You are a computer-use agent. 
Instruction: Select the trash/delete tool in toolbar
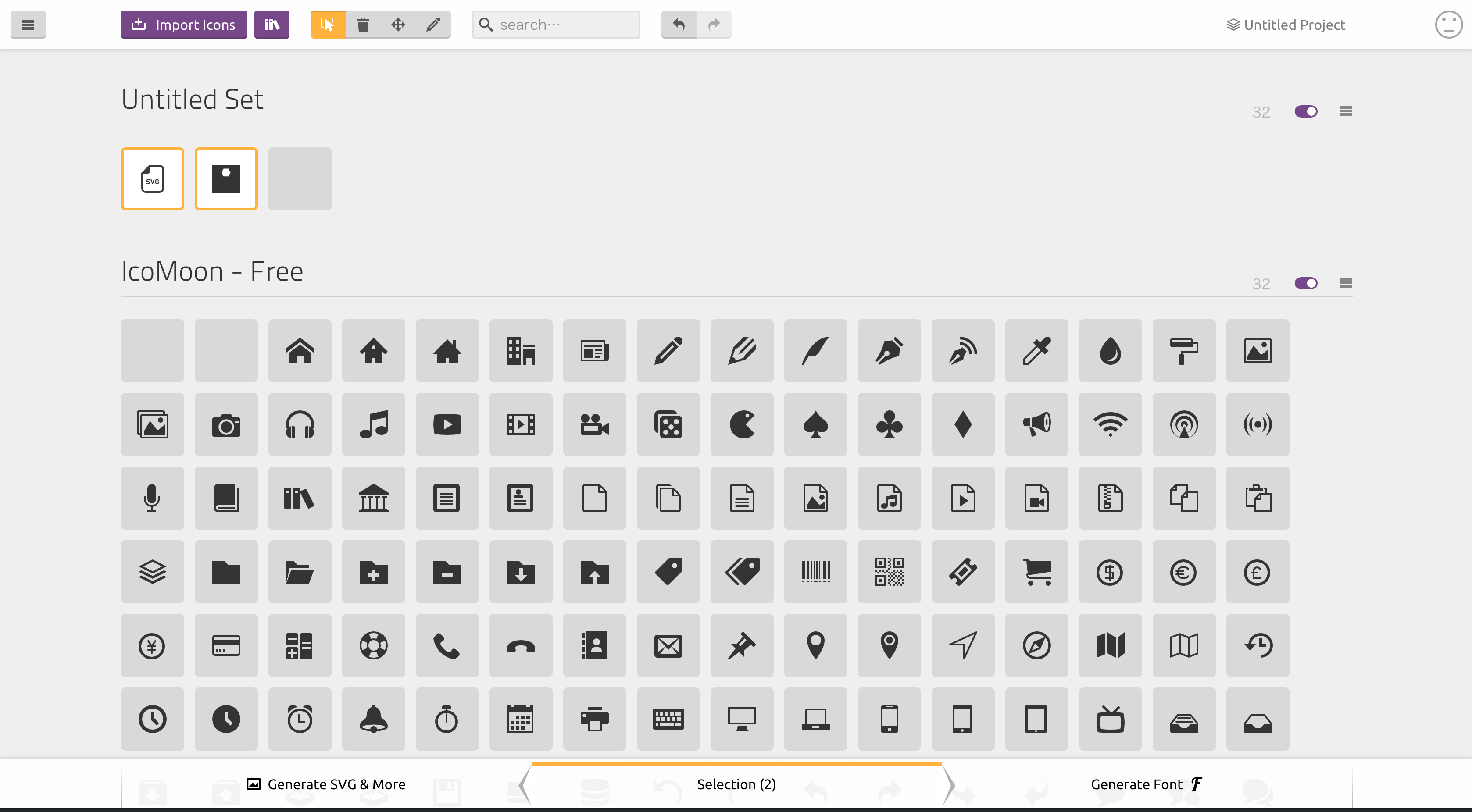[363, 25]
